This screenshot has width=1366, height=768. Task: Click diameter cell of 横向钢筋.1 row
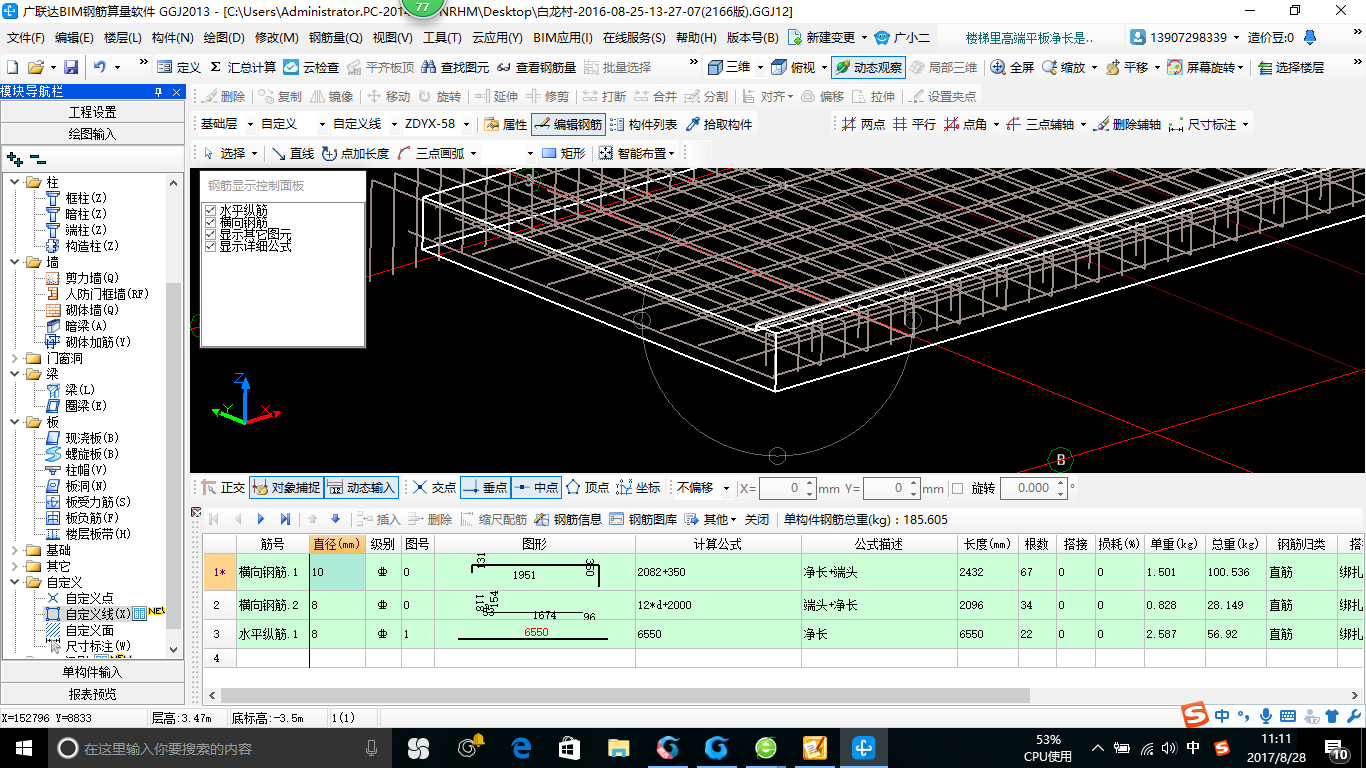[337, 572]
